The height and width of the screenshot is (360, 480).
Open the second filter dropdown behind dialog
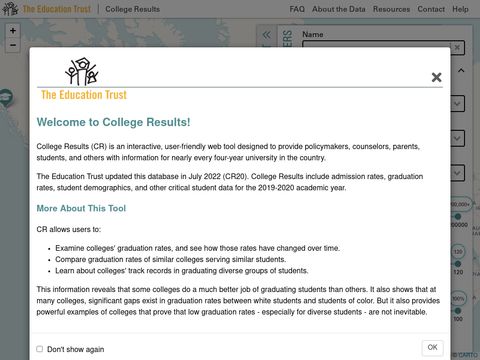point(457,138)
